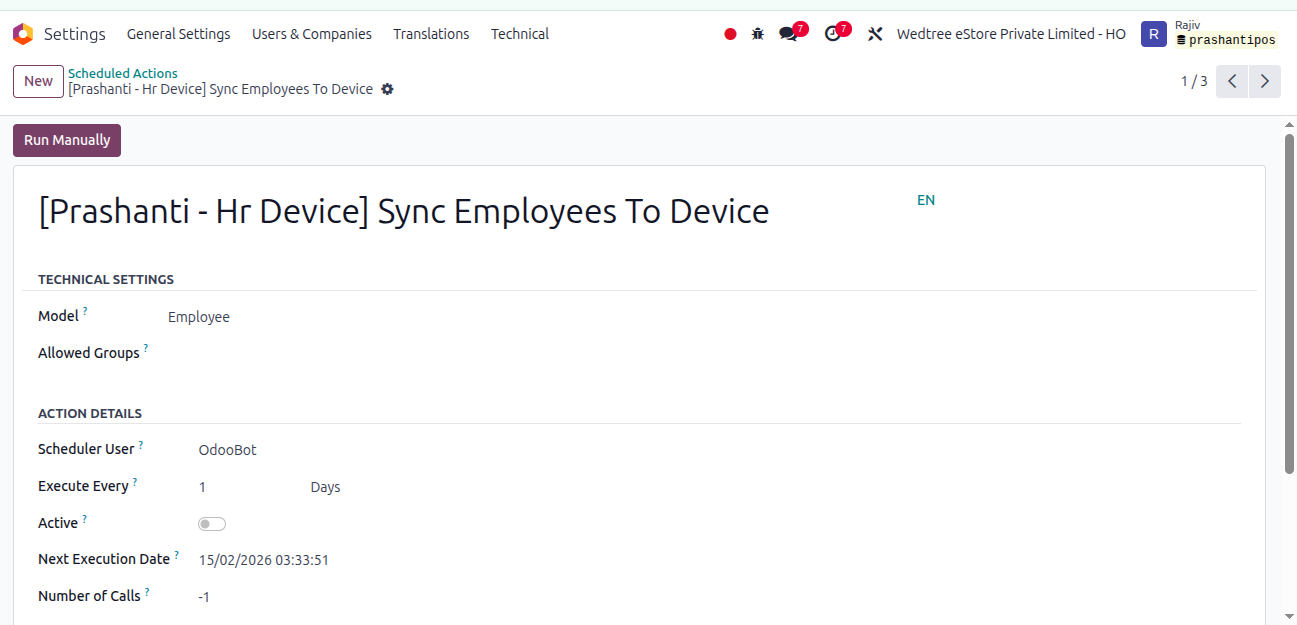Viewport: 1297px width, 625px height.
Task: Open the gear actions menu beside the title
Action: coord(388,89)
